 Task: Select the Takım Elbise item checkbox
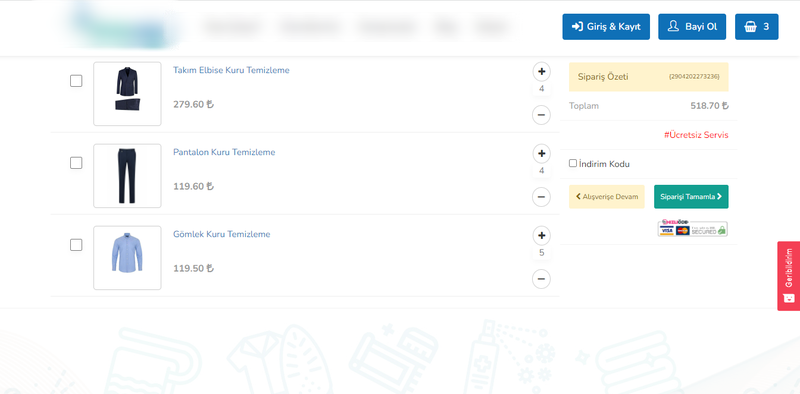(76, 81)
